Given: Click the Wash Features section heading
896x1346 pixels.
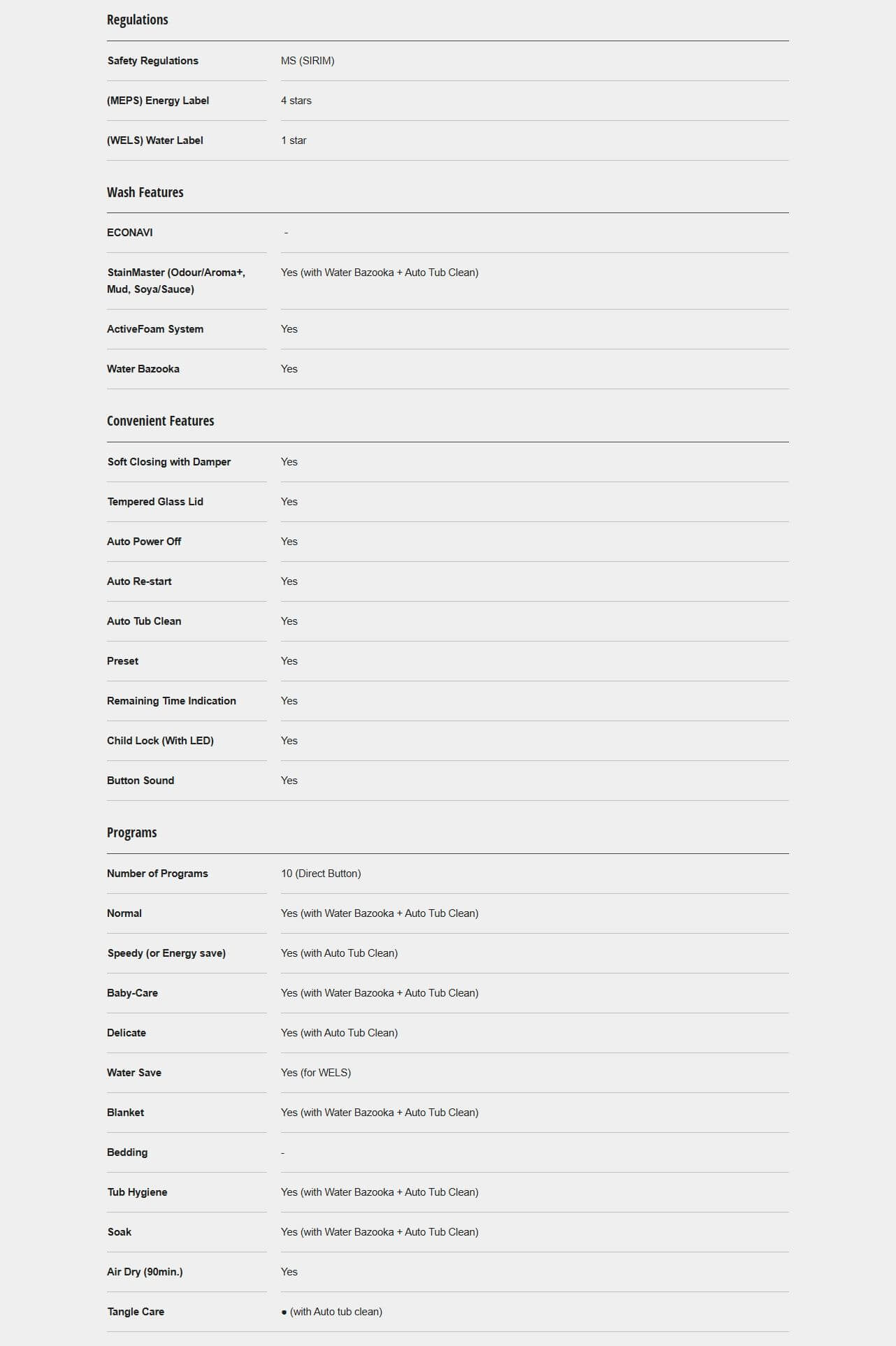Looking at the screenshot, I should pyautogui.click(x=145, y=192).
